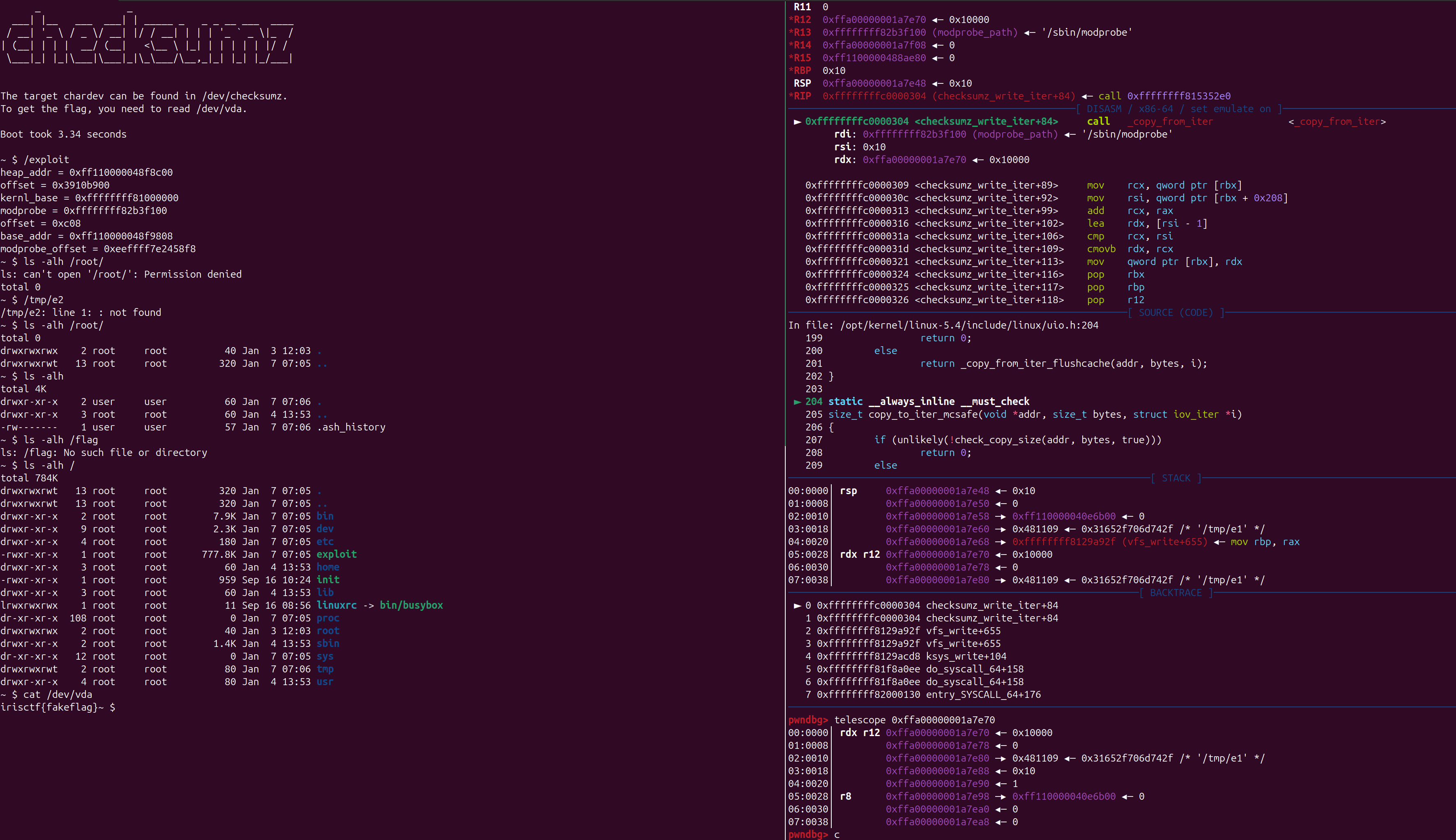Click the 'base_addr = 0xff110000048f9808' line
This screenshot has height=840, width=1456.
[87, 236]
